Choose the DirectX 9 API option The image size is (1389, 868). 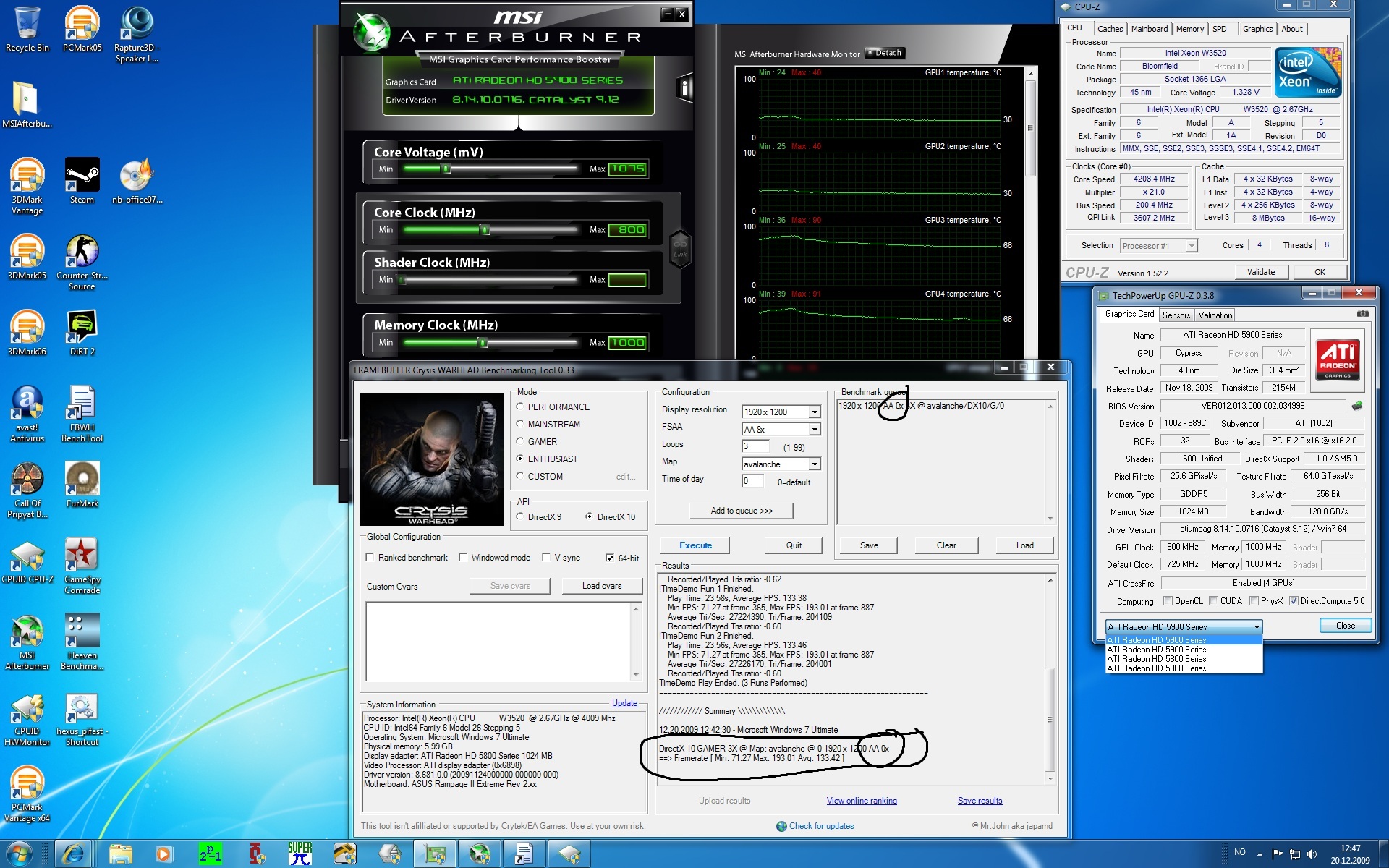[519, 516]
